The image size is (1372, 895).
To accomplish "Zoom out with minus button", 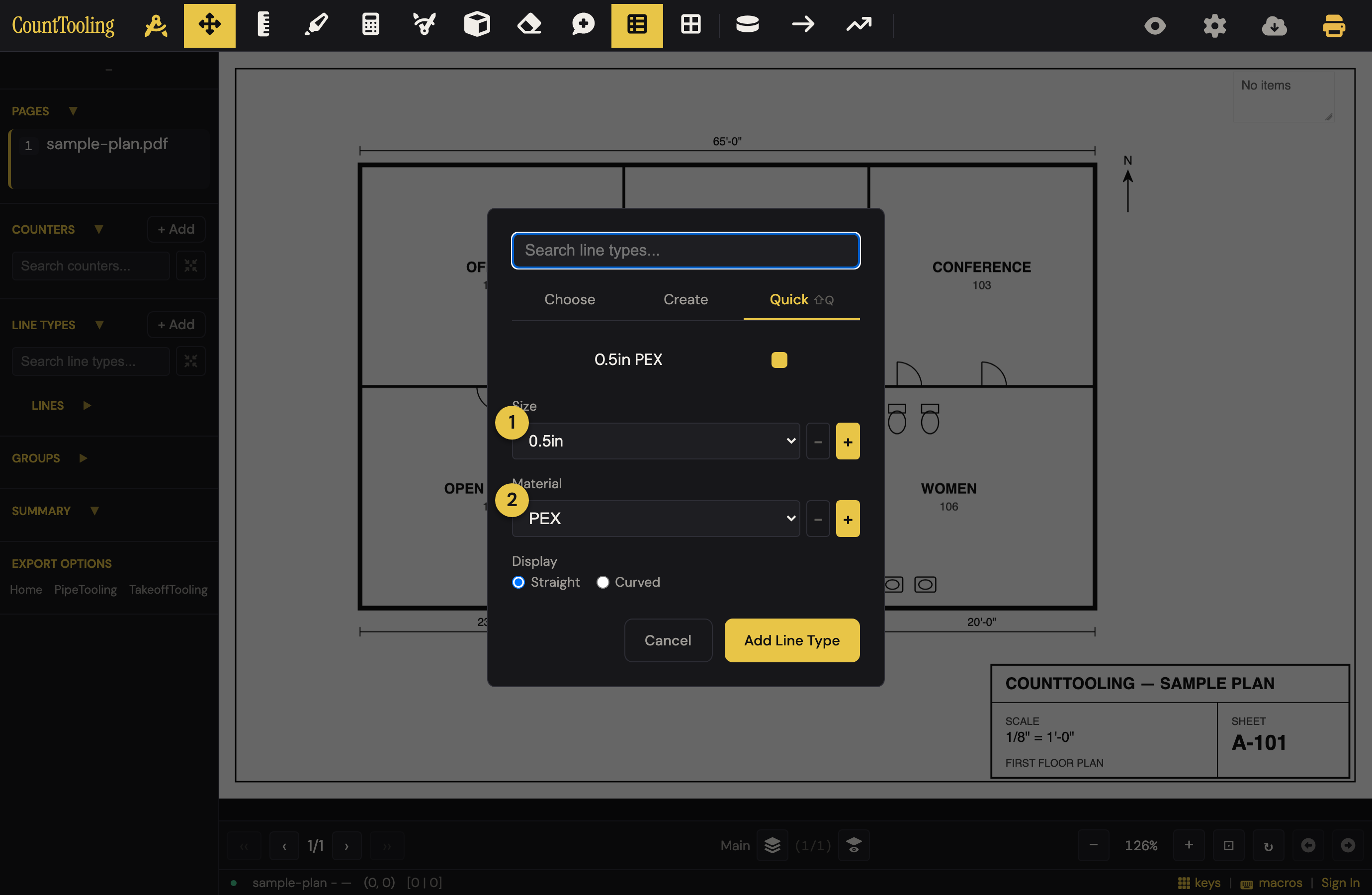I will [1094, 845].
